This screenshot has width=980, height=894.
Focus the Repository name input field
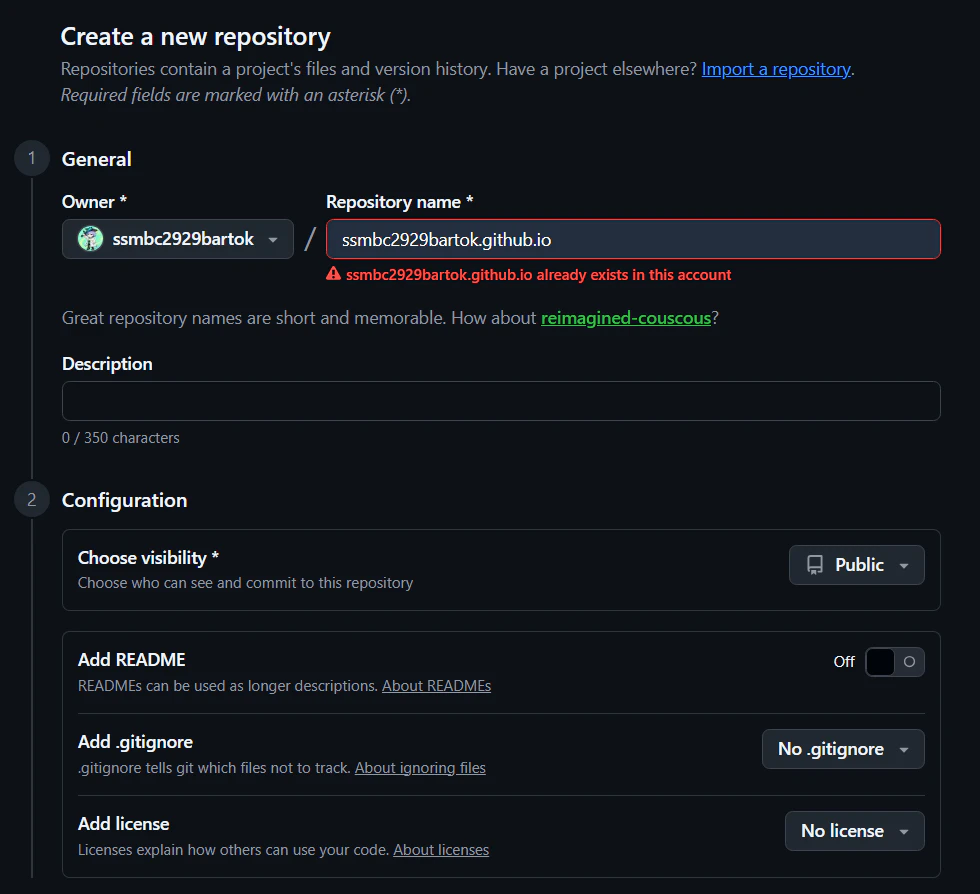633,239
